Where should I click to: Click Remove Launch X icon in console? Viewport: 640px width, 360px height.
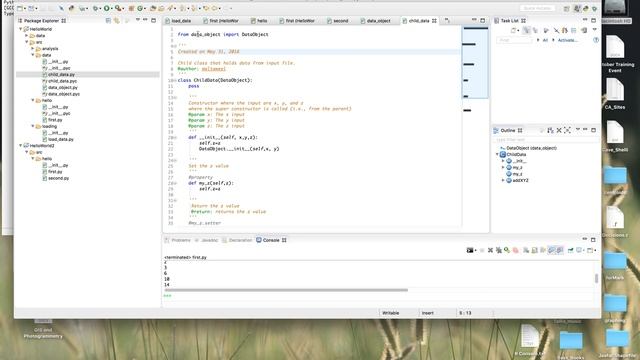point(491,250)
